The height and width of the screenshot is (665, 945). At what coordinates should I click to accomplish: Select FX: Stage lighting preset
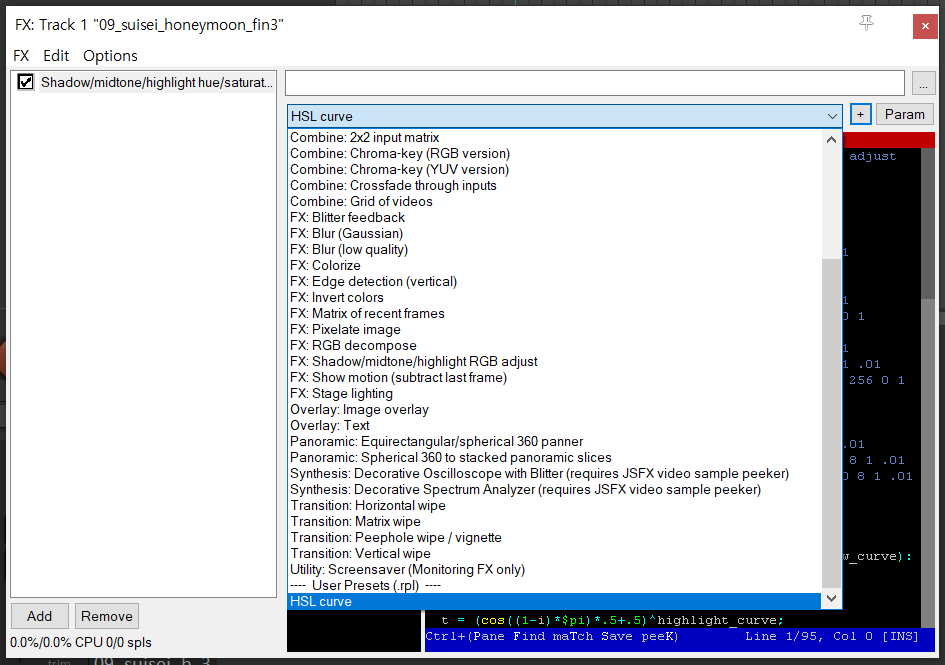click(x=554, y=393)
